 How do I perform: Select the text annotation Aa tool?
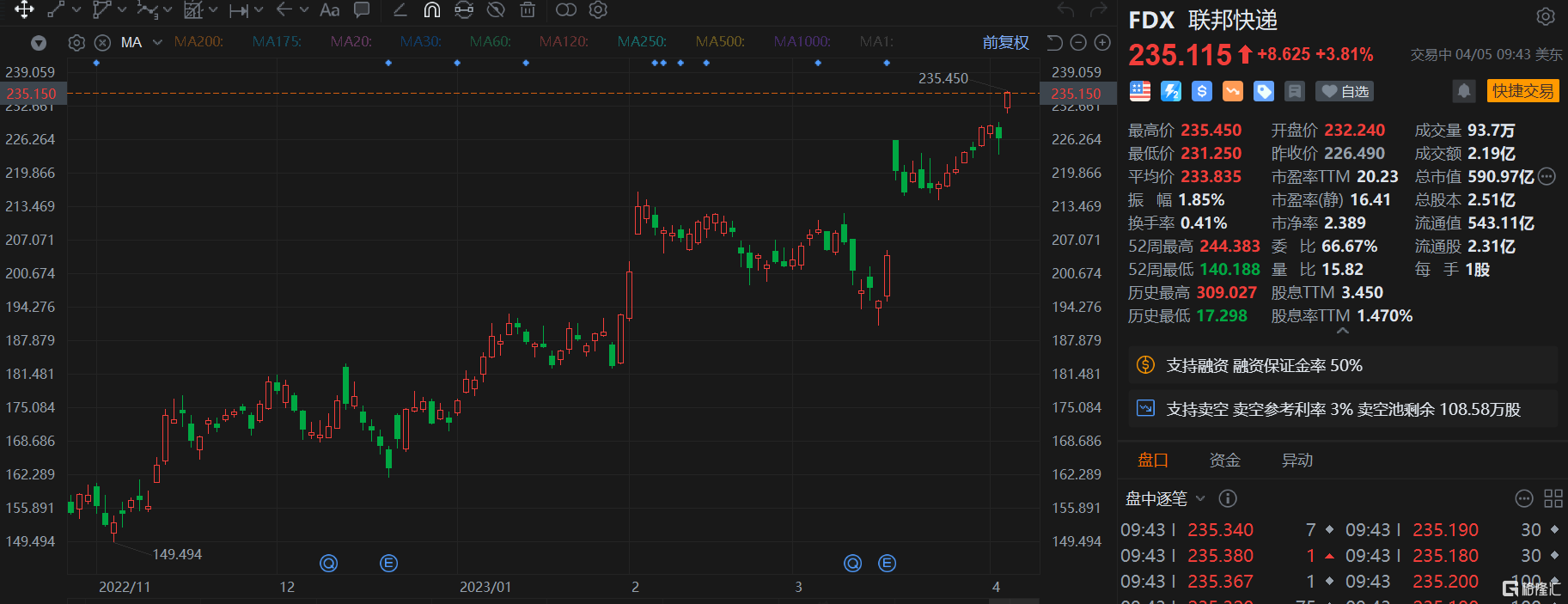point(329,10)
